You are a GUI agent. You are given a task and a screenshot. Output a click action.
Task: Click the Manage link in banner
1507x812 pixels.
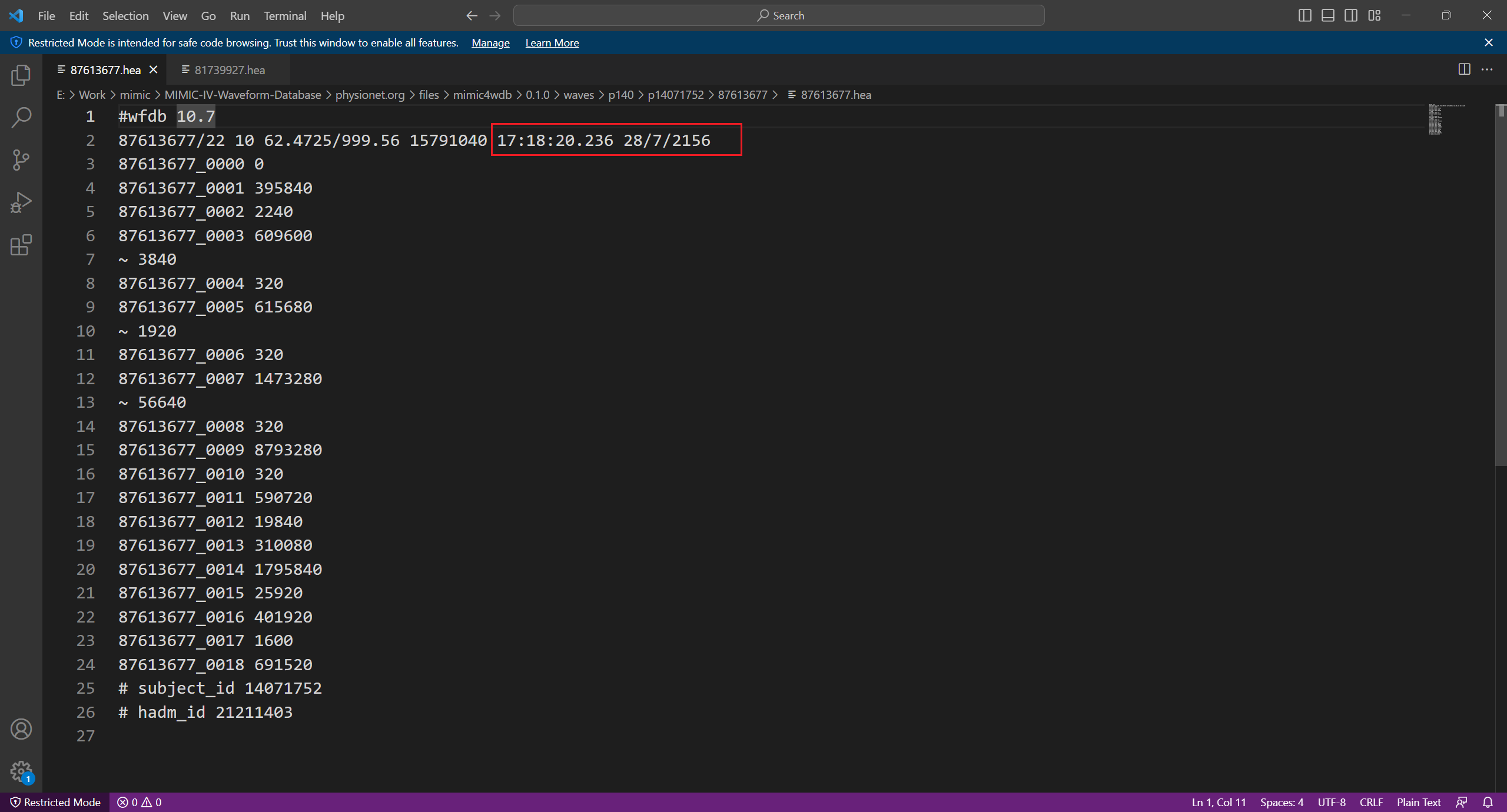point(490,43)
